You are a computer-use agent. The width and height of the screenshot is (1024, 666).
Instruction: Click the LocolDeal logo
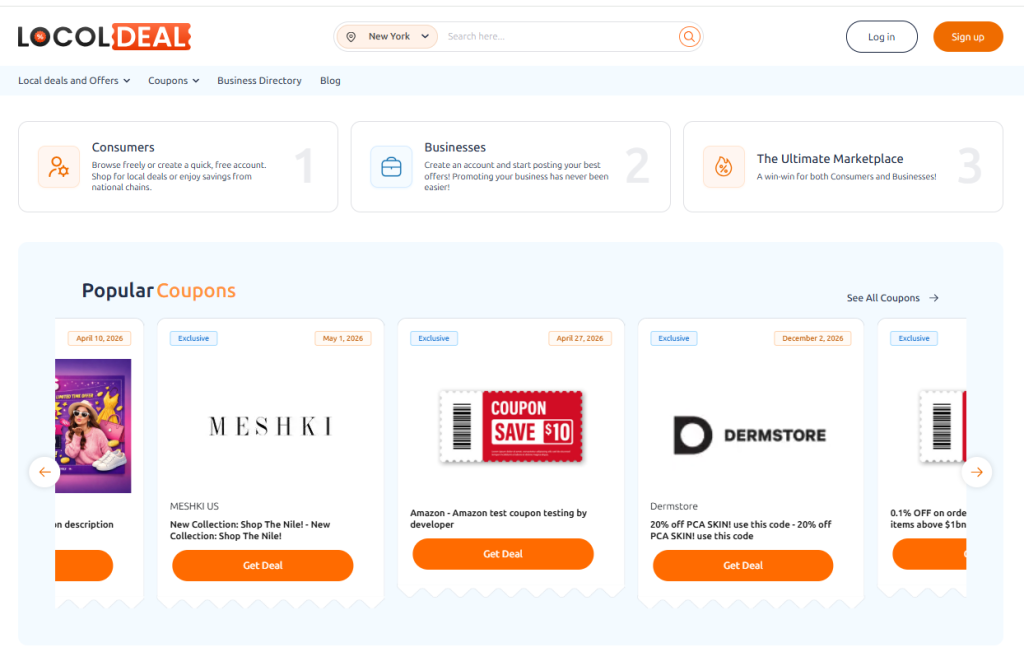tap(104, 36)
